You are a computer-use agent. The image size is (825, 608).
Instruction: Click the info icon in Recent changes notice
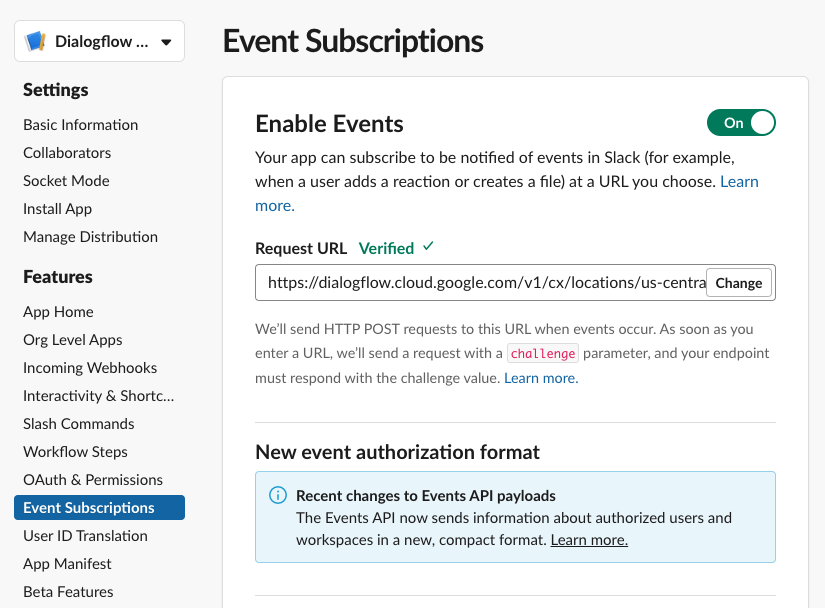coord(277,496)
